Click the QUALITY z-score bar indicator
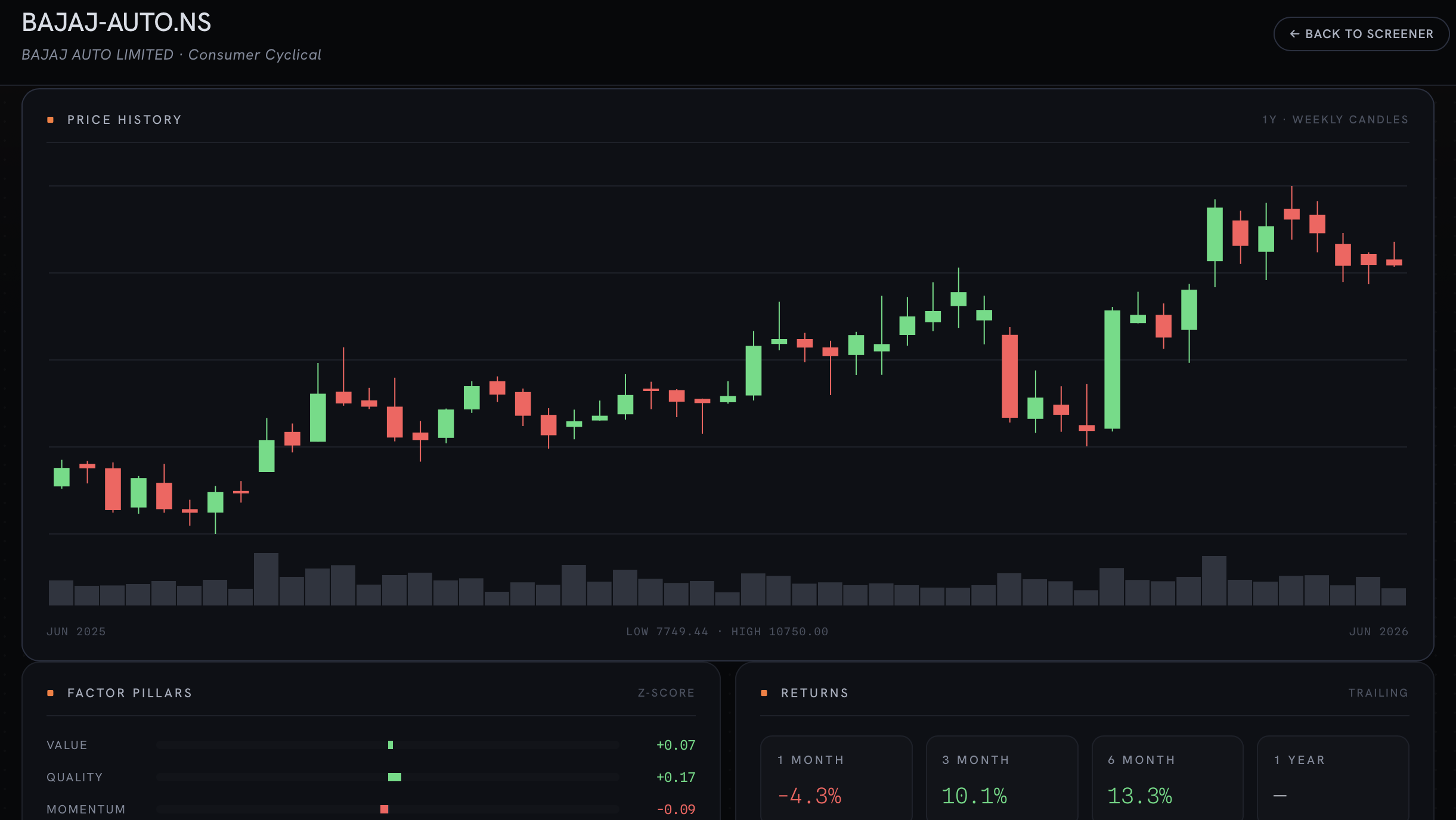The width and height of the screenshot is (1456, 820). 395,777
